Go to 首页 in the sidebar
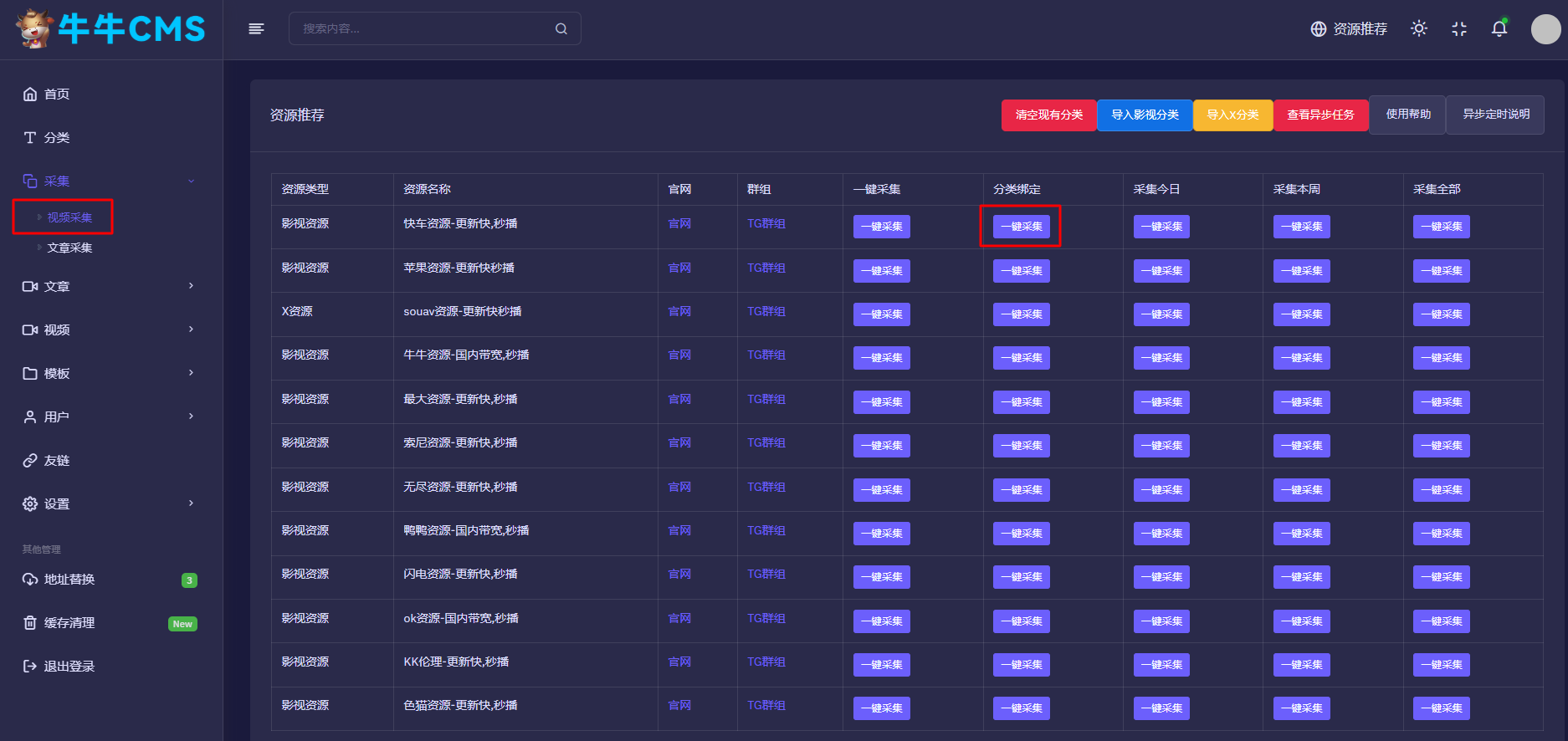Screen dimensions: 1568x741 (57, 95)
